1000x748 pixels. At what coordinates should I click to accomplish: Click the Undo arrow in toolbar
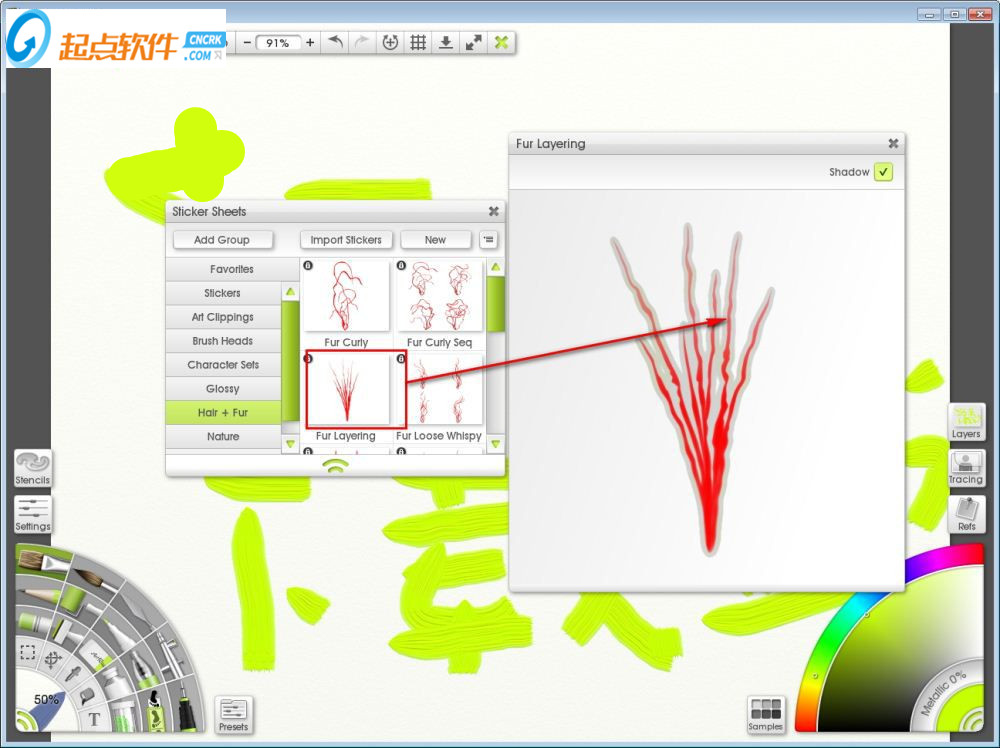click(336, 42)
